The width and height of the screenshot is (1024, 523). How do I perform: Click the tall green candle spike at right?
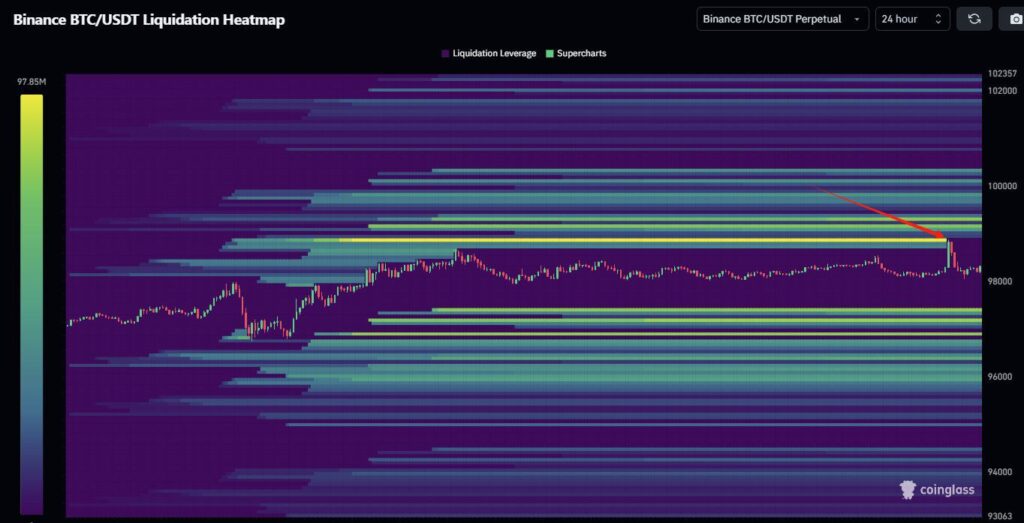click(948, 253)
